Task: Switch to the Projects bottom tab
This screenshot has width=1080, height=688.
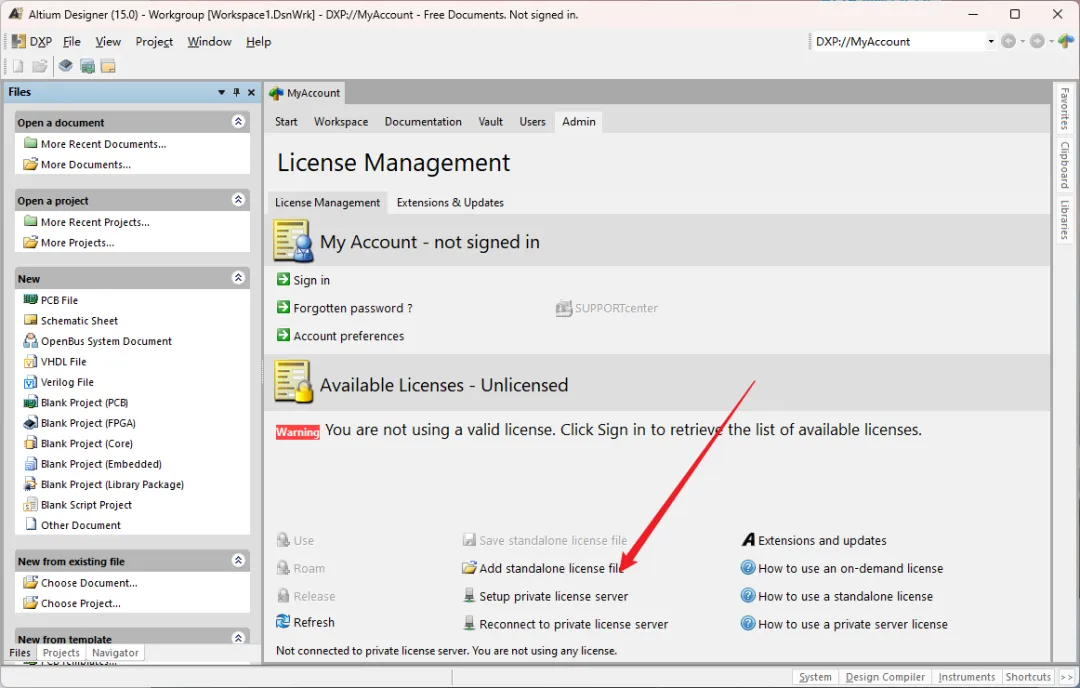Action: tap(61, 653)
